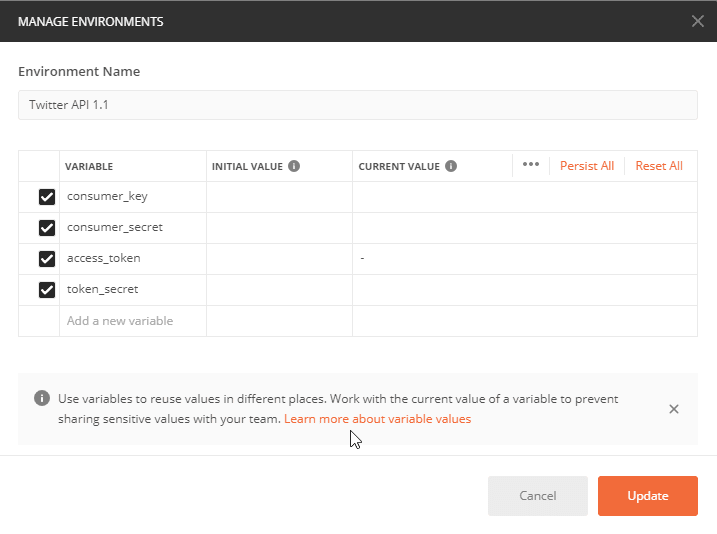This screenshot has height=534, width=717.
Task: Edit consumer_secret current value cell
Action: pyautogui.click(x=525, y=228)
